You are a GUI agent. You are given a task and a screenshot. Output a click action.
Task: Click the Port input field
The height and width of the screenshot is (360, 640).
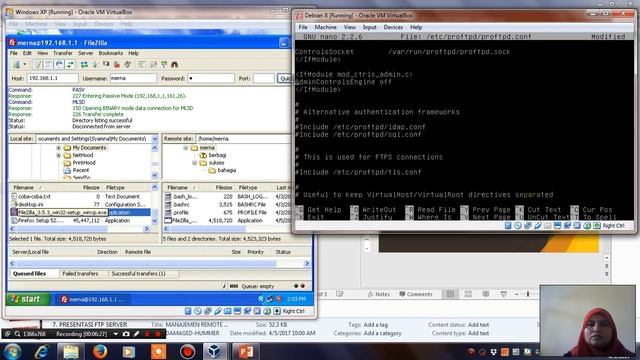(264, 78)
